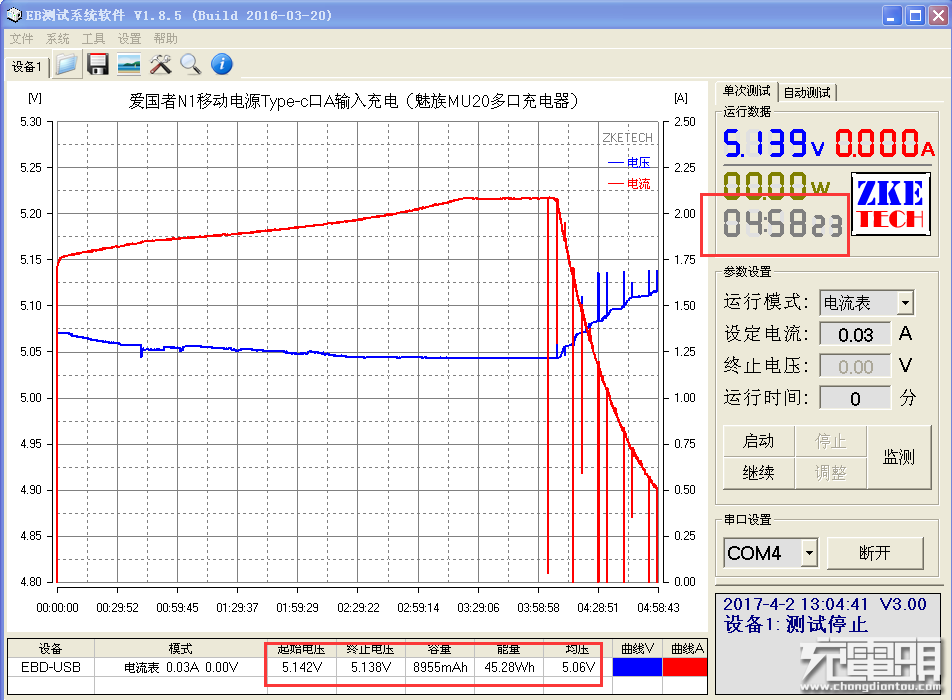This screenshot has height=700, width=952.
Task: Click the 监测 button
Action: click(899, 457)
